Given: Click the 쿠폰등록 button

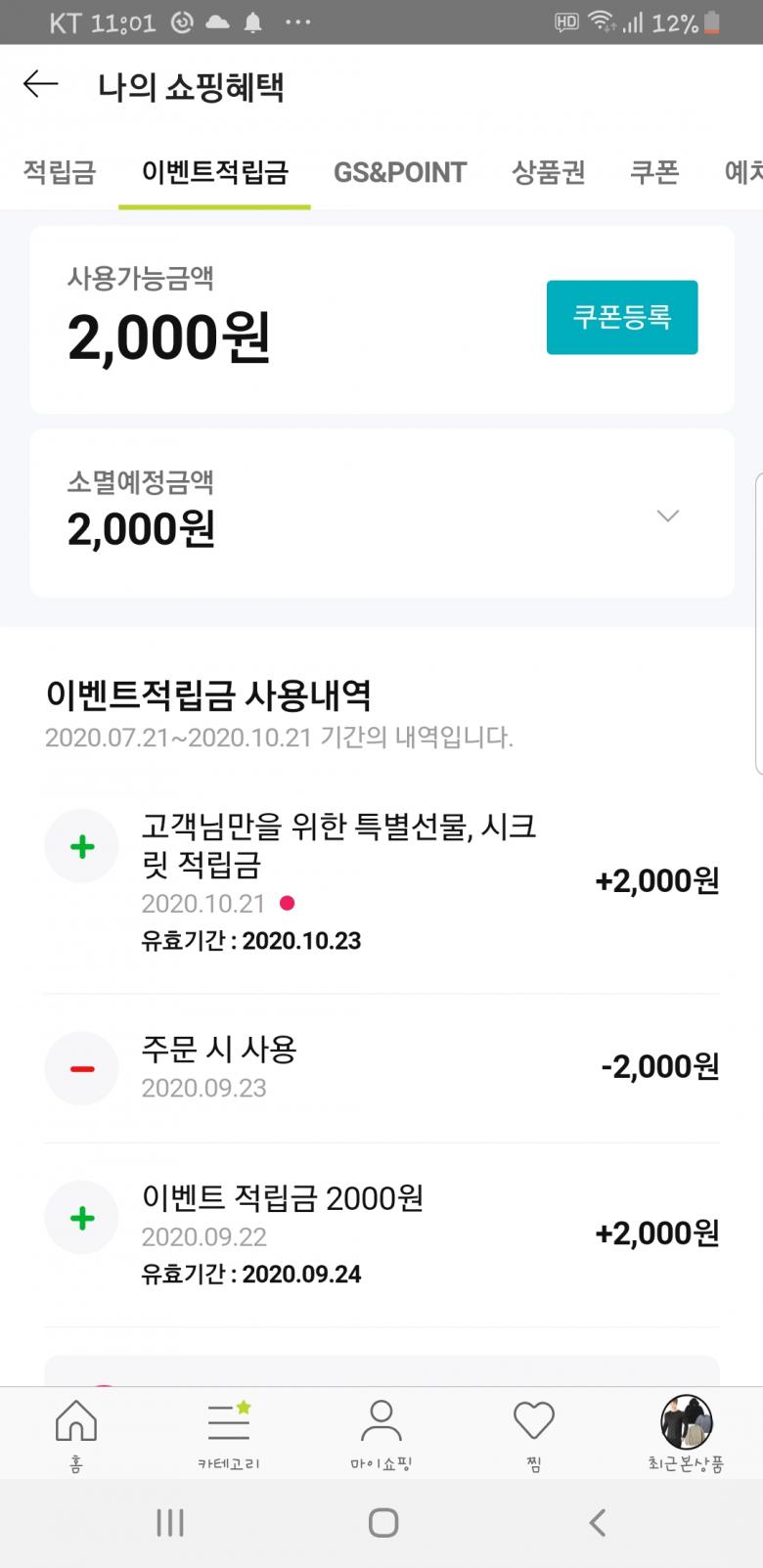Looking at the screenshot, I should click(621, 317).
